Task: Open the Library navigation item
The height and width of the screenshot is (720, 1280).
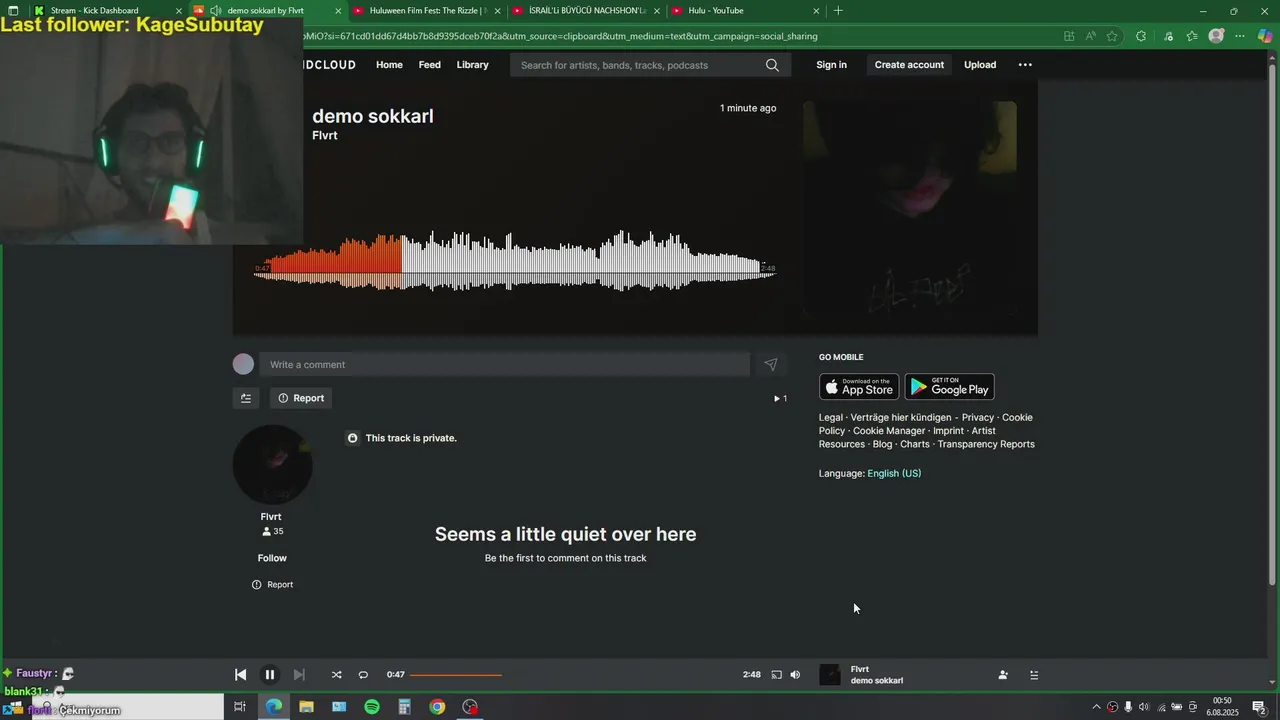Action: coord(472,65)
